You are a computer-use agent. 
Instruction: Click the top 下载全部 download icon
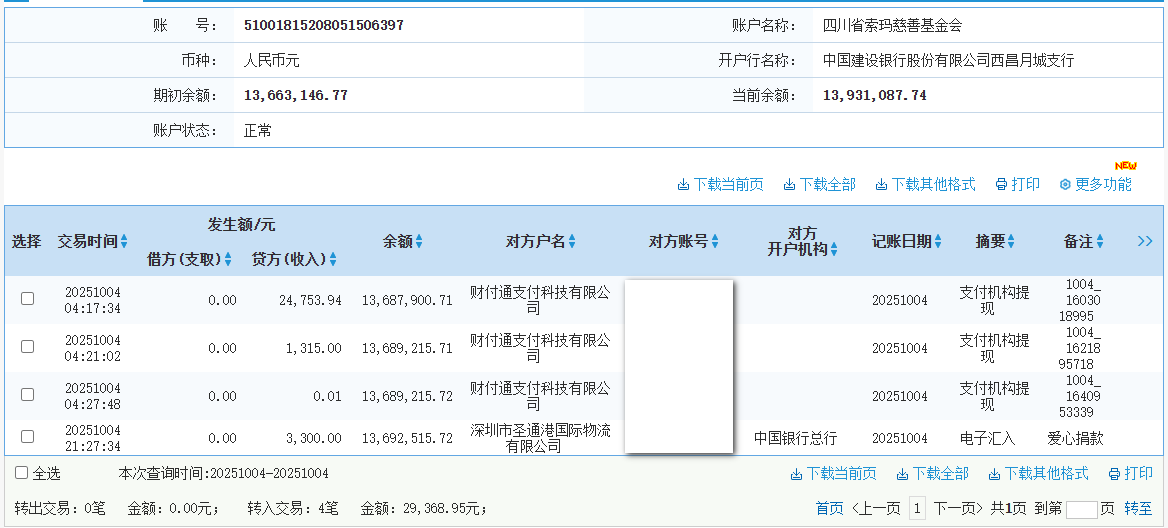789,185
